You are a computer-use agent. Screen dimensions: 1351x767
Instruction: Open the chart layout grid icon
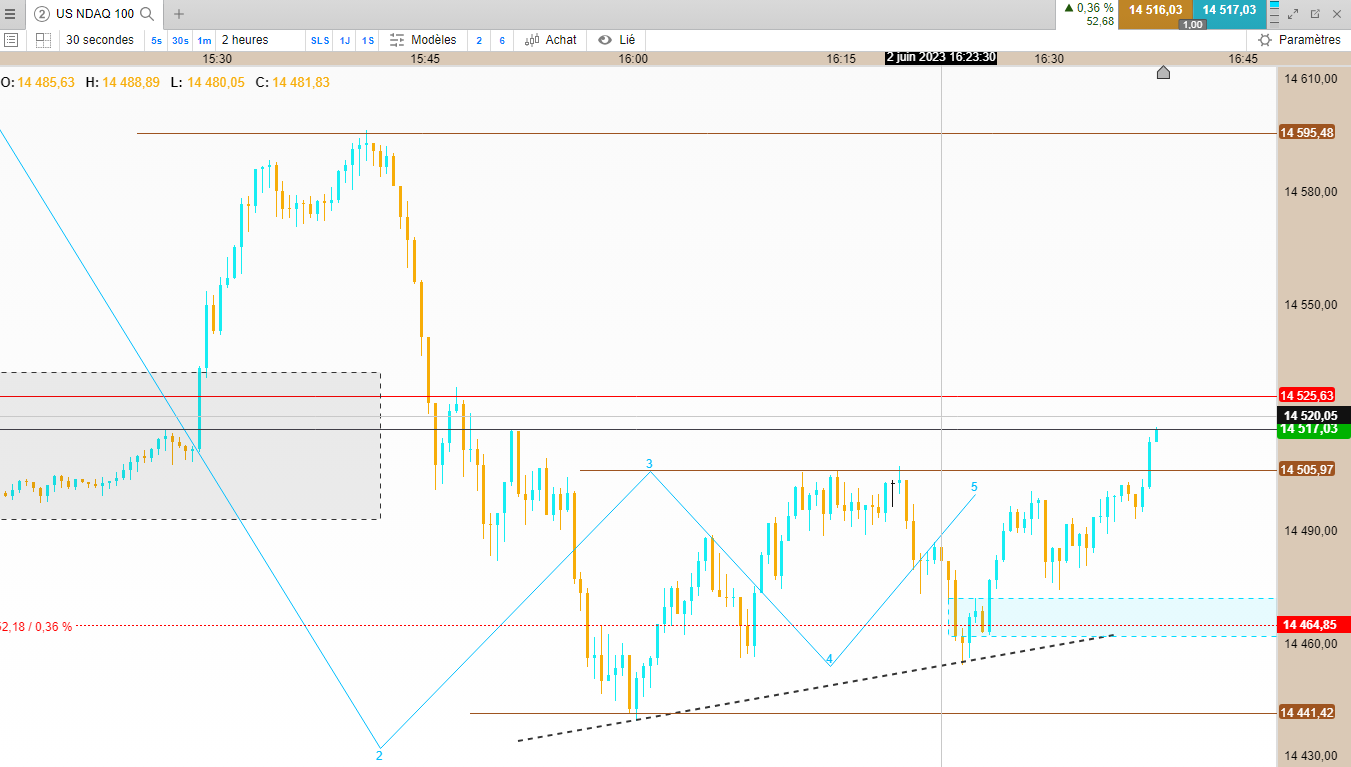point(43,40)
